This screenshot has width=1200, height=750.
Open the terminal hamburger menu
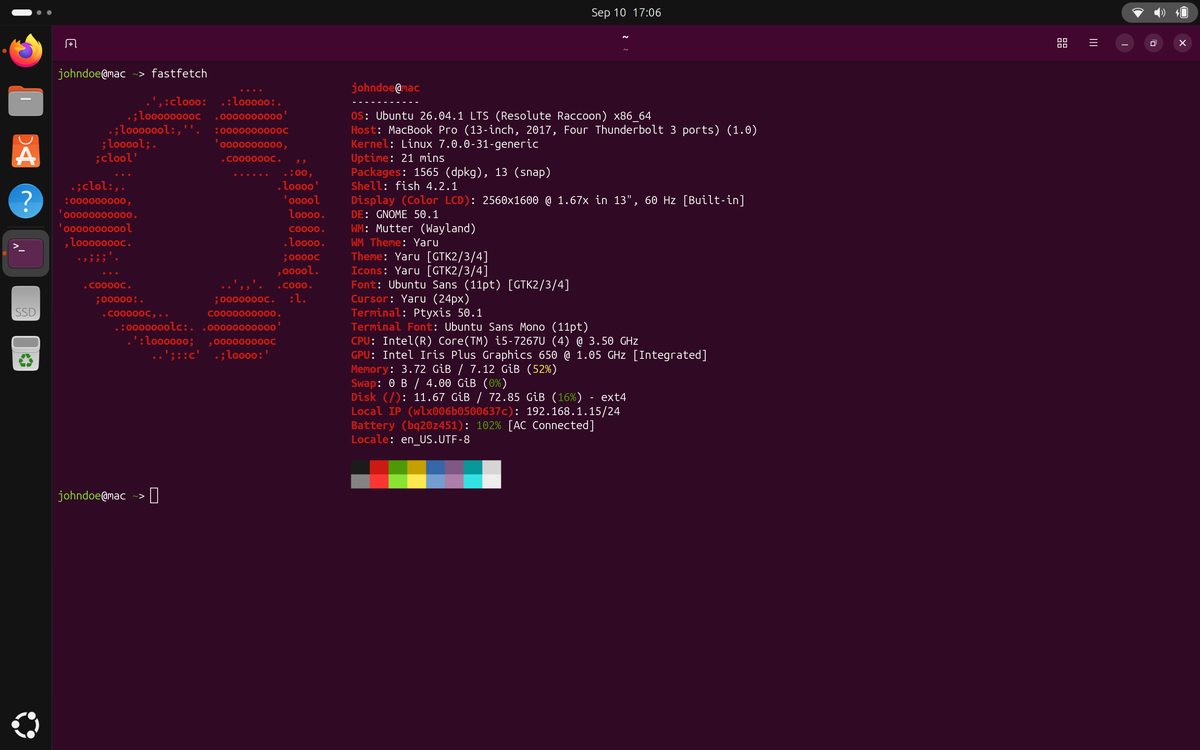click(x=1093, y=43)
